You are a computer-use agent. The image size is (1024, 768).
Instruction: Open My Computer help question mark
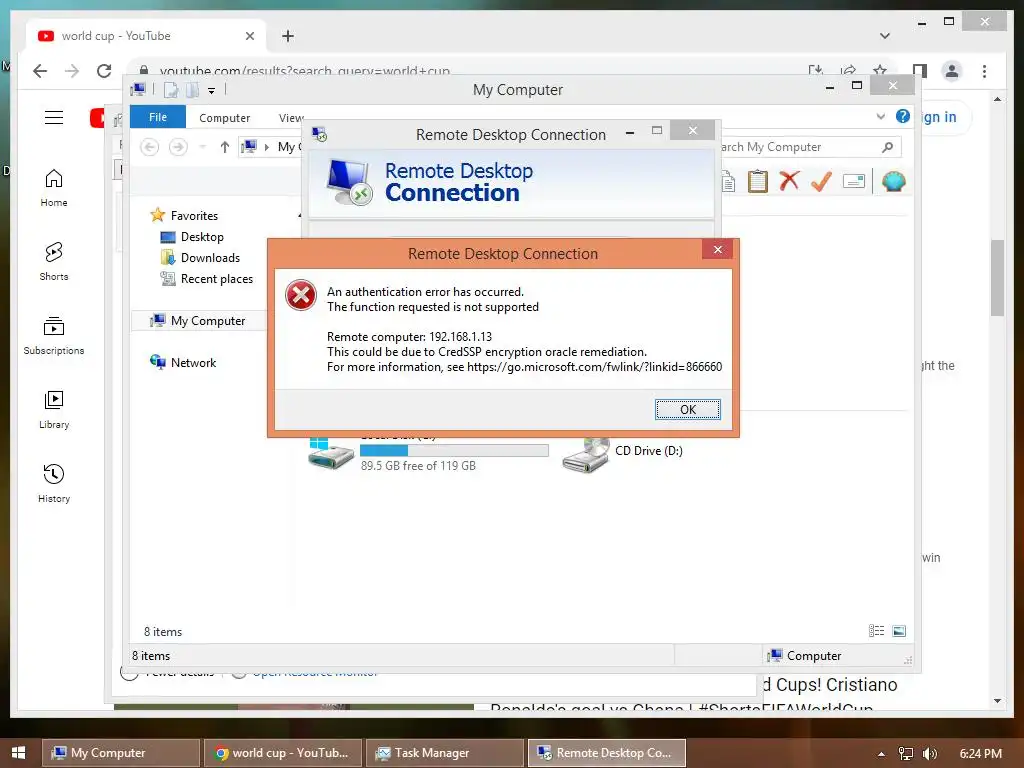(903, 116)
